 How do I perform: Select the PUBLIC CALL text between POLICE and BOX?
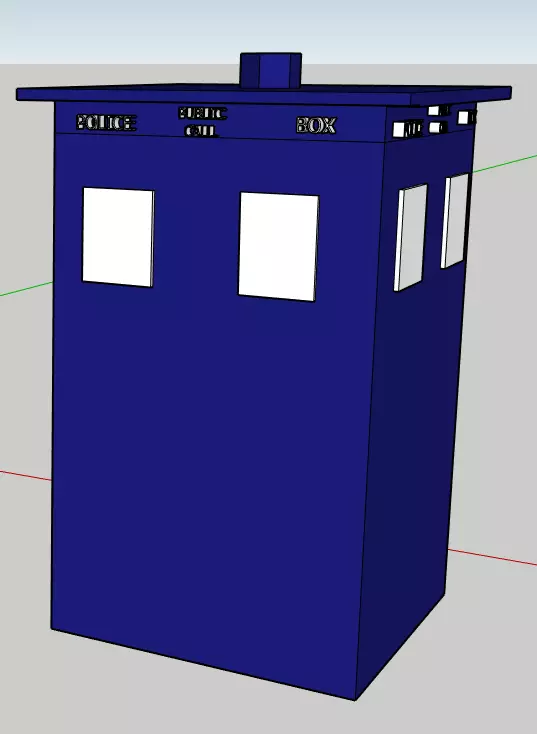pyautogui.click(x=202, y=122)
